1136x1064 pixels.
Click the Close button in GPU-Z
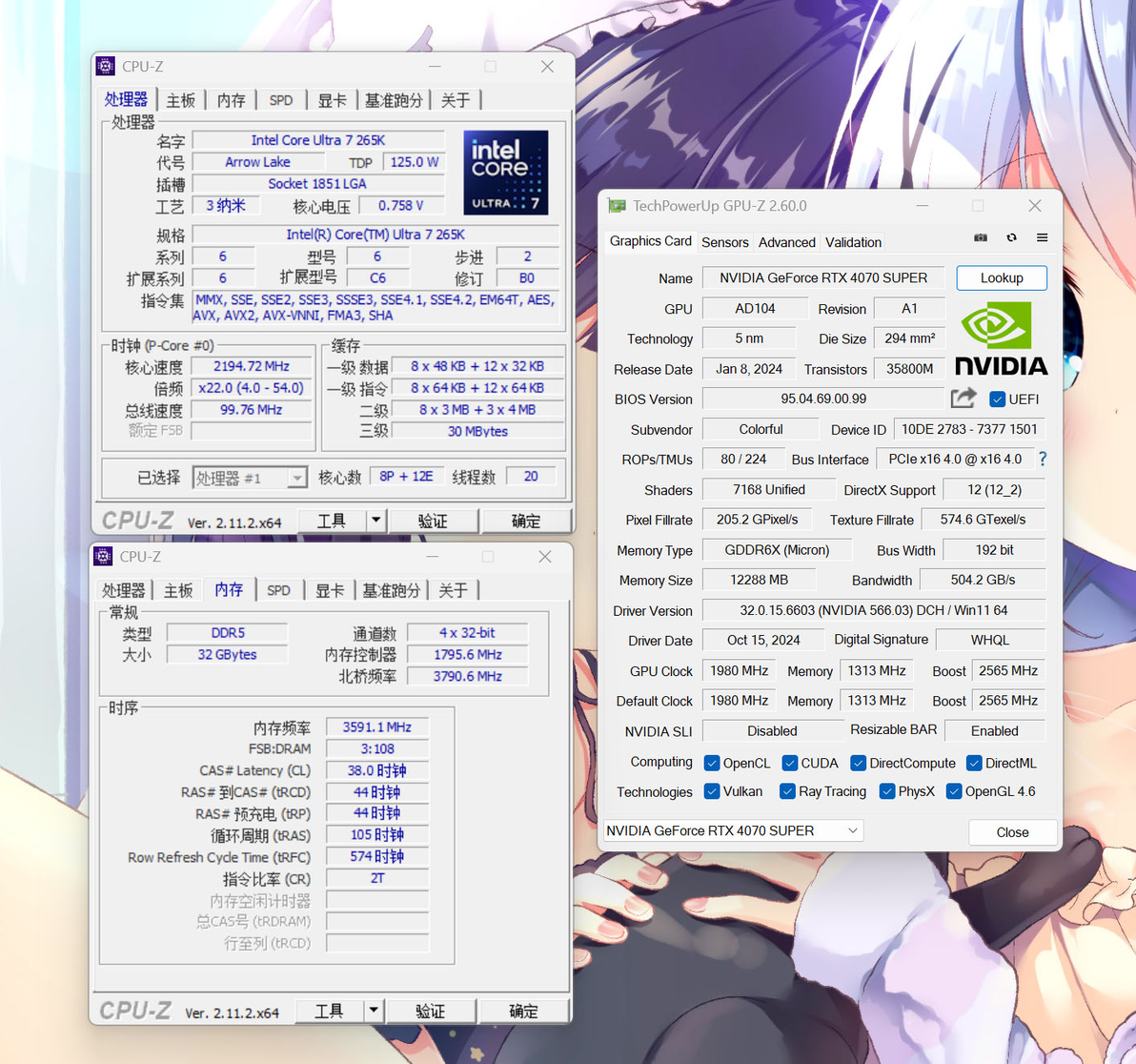coord(1012,832)
